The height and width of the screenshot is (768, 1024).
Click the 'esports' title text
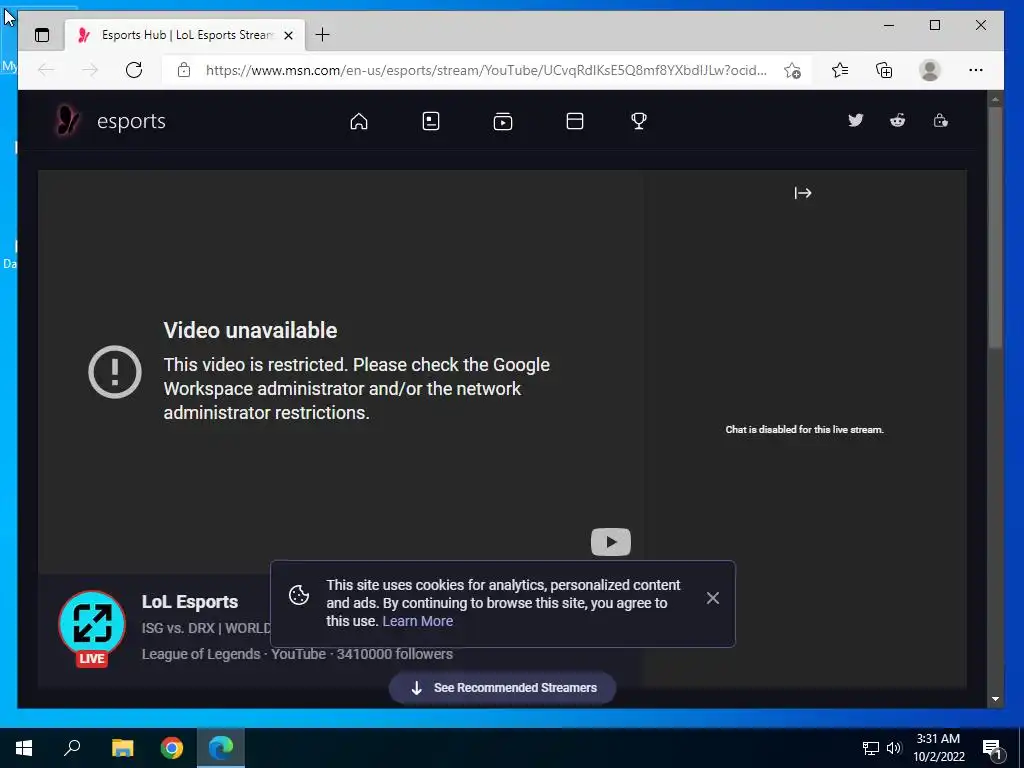pyautogui.click(x=131, y=121)
